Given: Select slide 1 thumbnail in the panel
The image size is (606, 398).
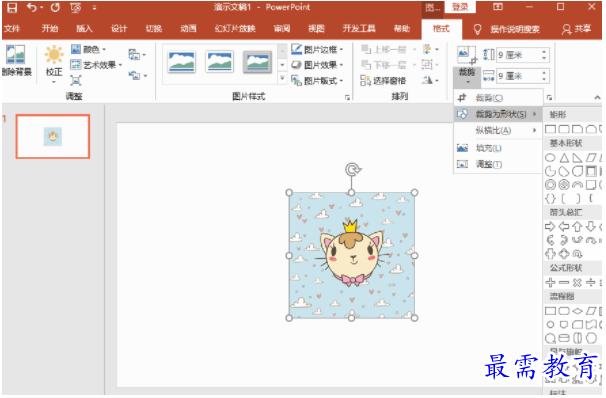Looking at the screenshot, I should 53,136.
